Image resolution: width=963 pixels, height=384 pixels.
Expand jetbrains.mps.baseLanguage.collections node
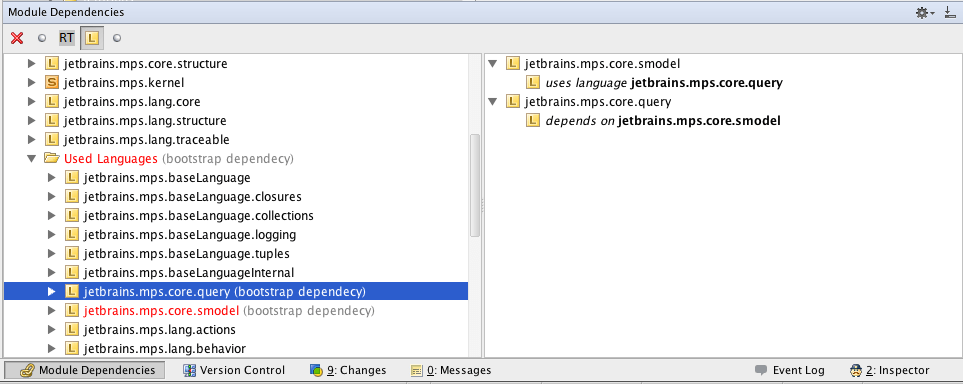tap(52, 216)
